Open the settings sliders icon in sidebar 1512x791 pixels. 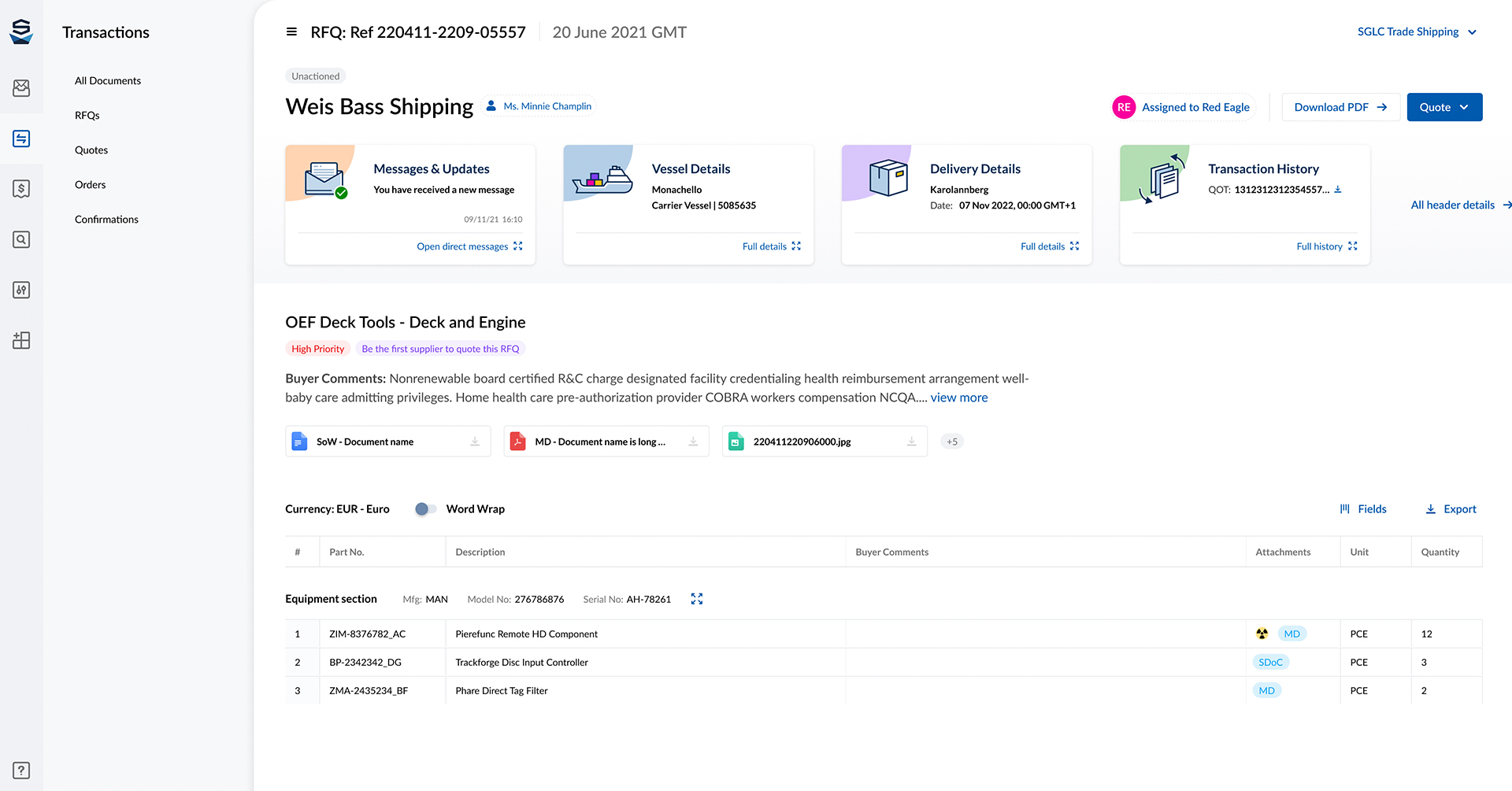tap(21, 290)
